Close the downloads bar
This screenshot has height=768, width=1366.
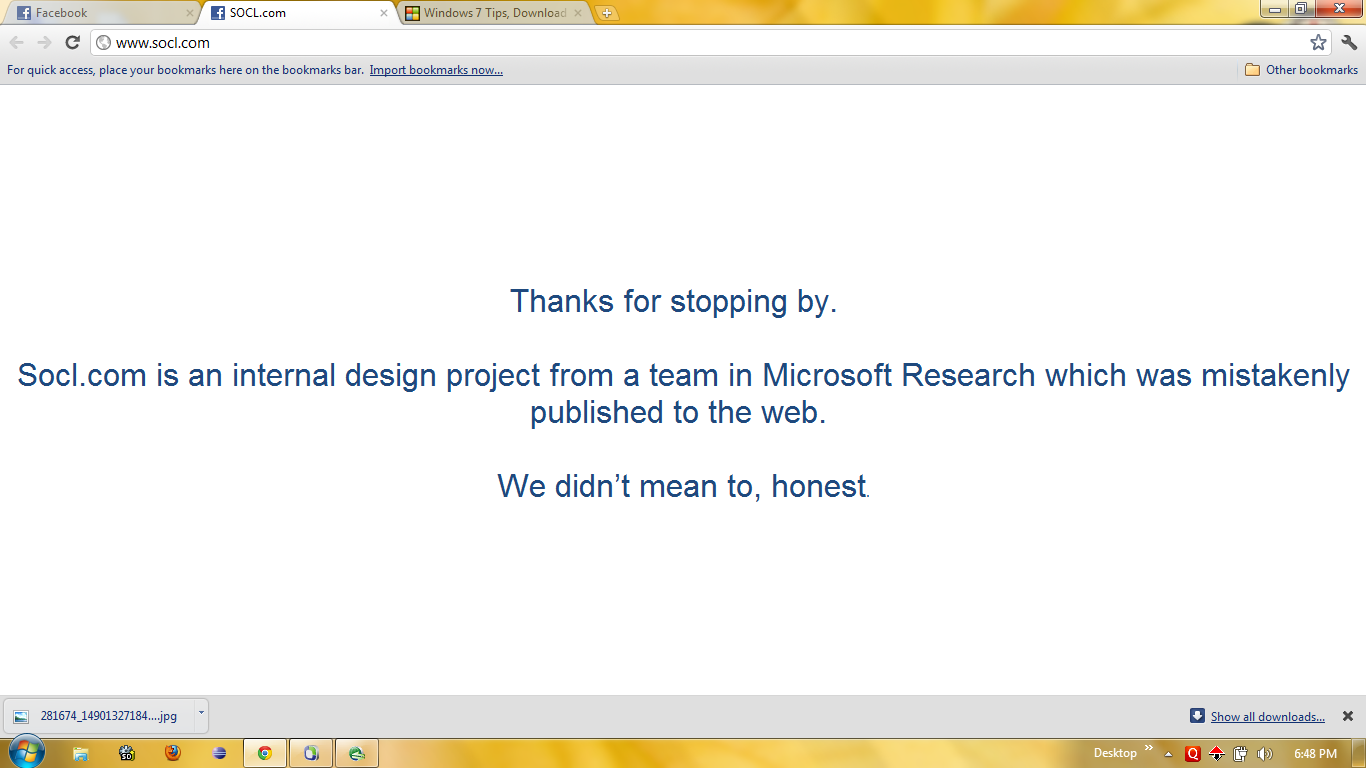1348,716
